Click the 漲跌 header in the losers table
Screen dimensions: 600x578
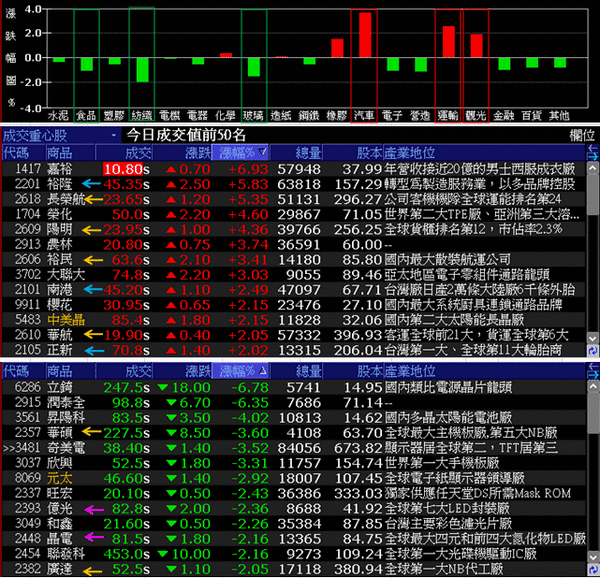pyautogui.click(x=182, y=371)
